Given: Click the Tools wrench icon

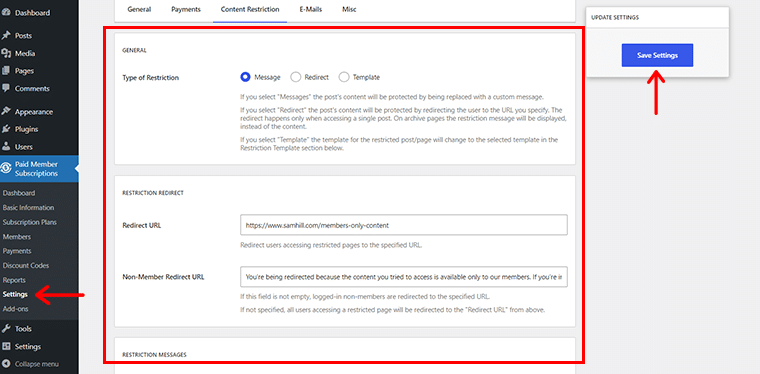Looking at the screenshot, I should tap(5, 329).
